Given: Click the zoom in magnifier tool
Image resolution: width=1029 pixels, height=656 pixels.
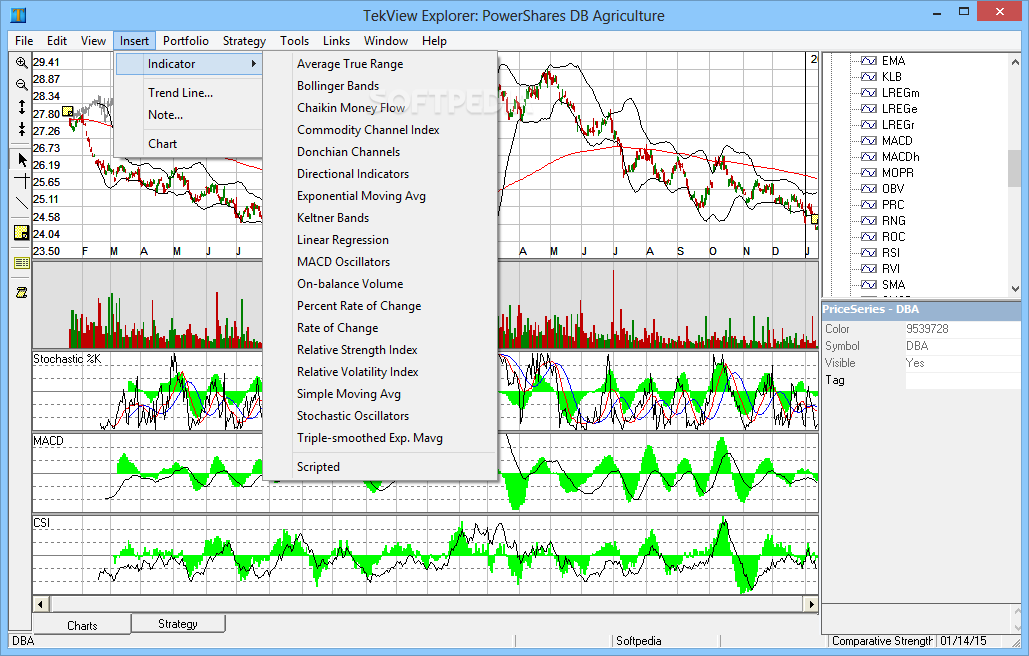Looking at the screenshot, I should click(x=22, y=63).
